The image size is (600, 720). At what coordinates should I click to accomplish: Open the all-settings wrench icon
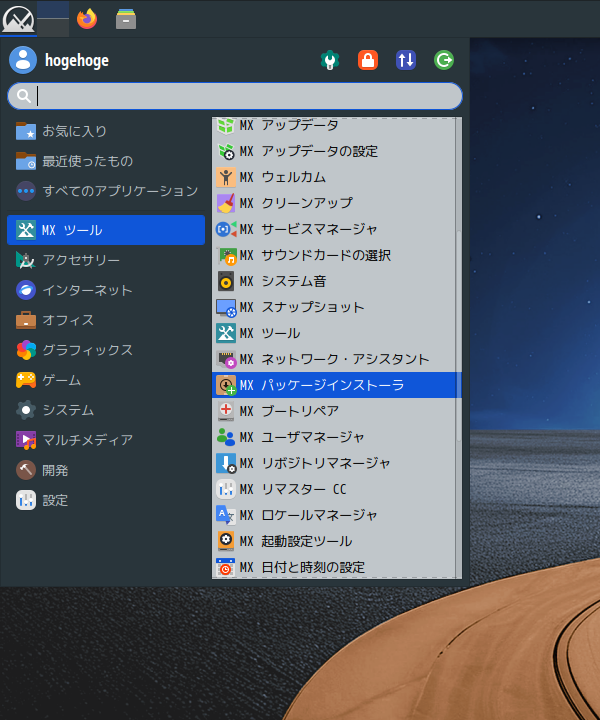(330, 60)
